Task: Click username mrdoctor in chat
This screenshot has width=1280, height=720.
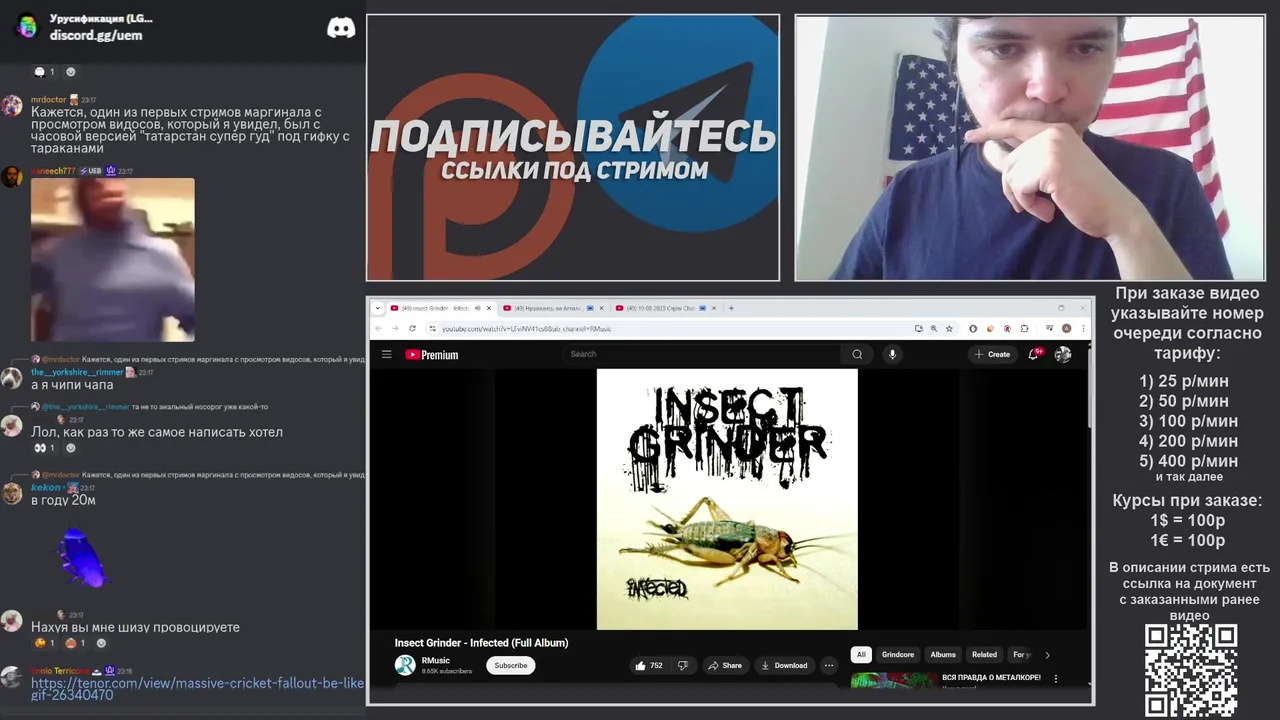Action: tap(48, 100)
